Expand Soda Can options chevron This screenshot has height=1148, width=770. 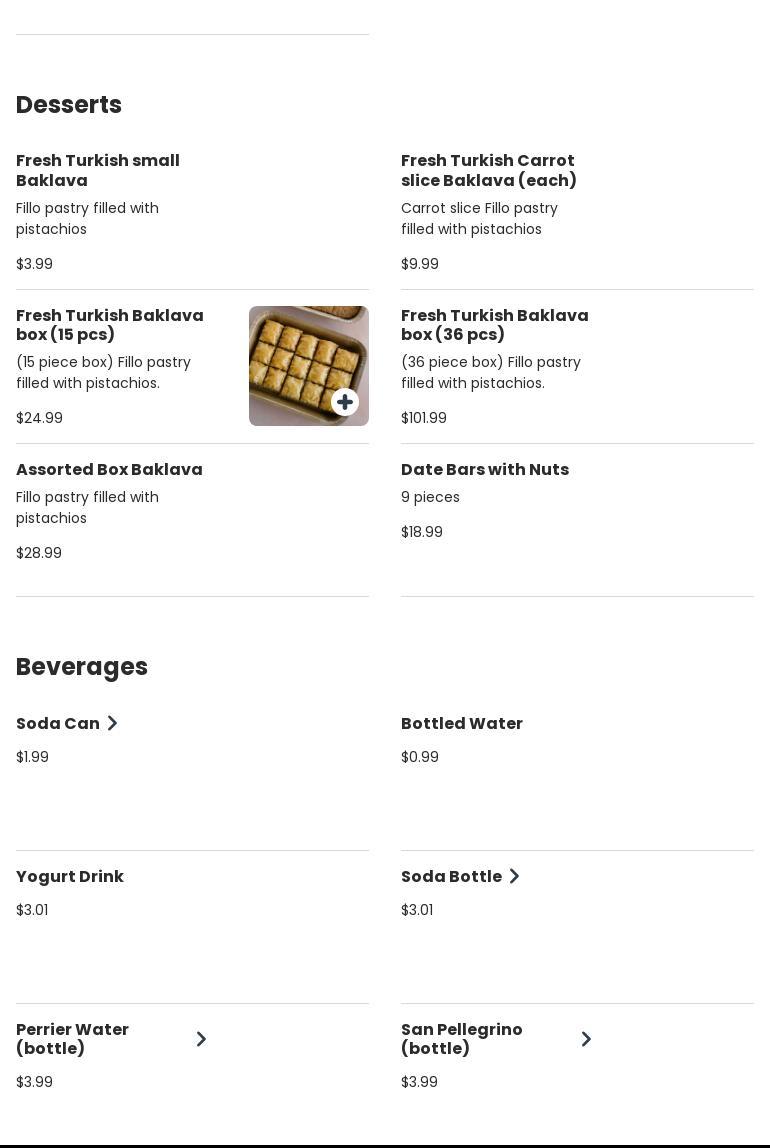click(x=112, y=723)
